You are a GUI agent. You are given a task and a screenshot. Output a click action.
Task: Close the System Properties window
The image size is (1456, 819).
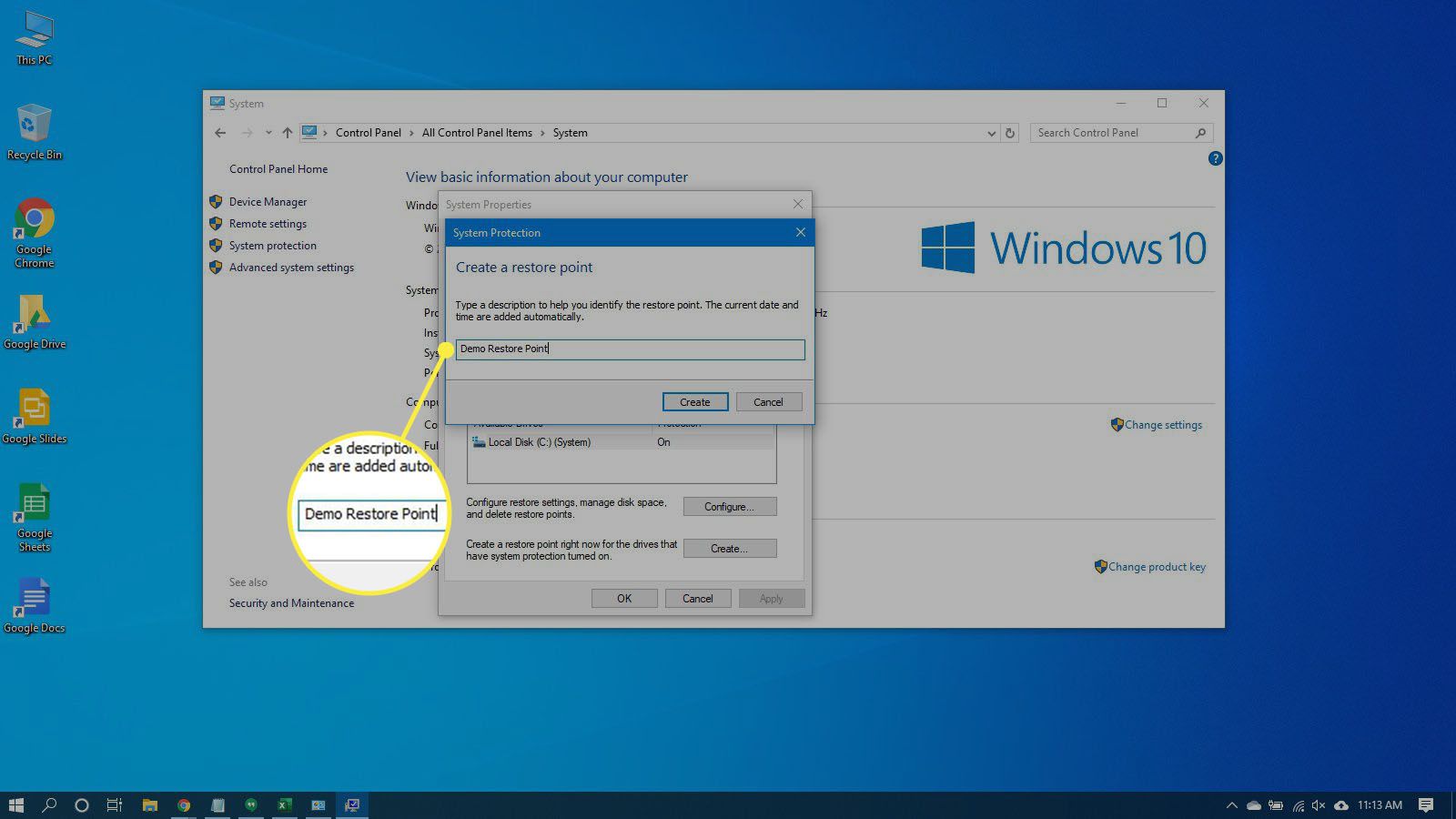pyautogui.click(x=798, y=205)
